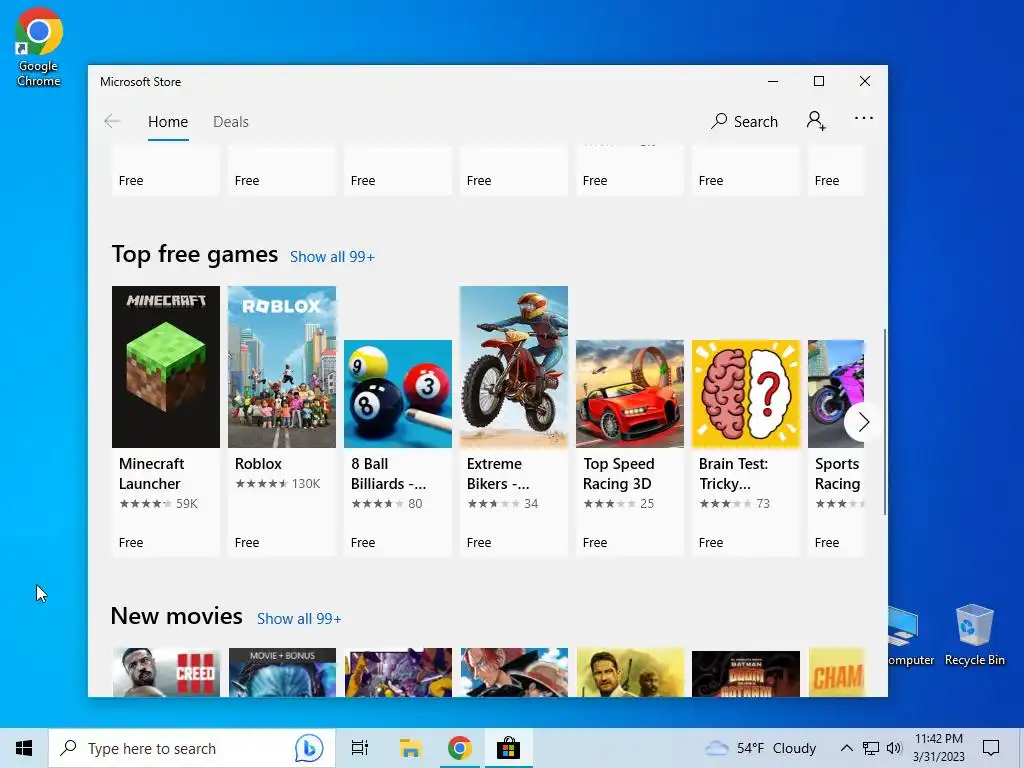The image size is (1024, 768).
Task: Show all Top free games
Action: [332, 257]
